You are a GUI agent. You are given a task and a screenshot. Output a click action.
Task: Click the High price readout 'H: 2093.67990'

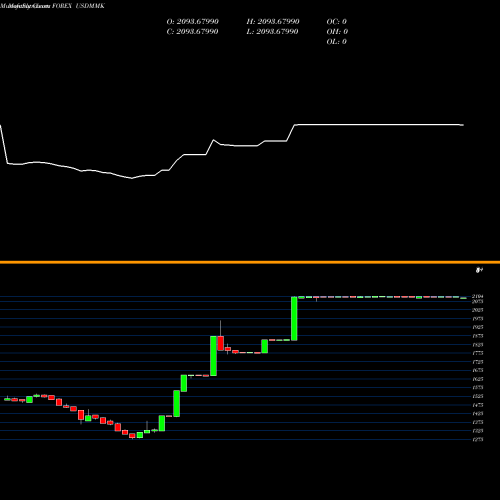pyautogui.click(x=273, y=22)
